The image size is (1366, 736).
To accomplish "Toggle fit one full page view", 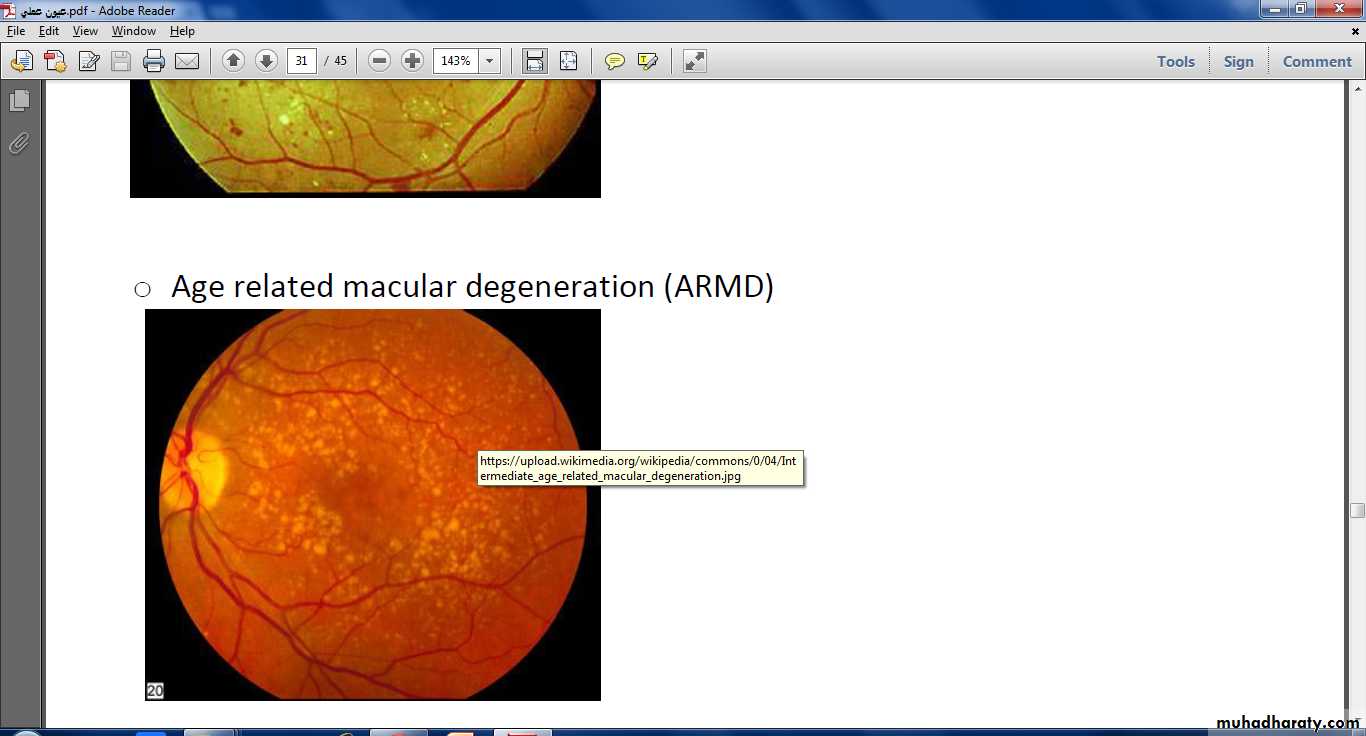I will [568, 62].
